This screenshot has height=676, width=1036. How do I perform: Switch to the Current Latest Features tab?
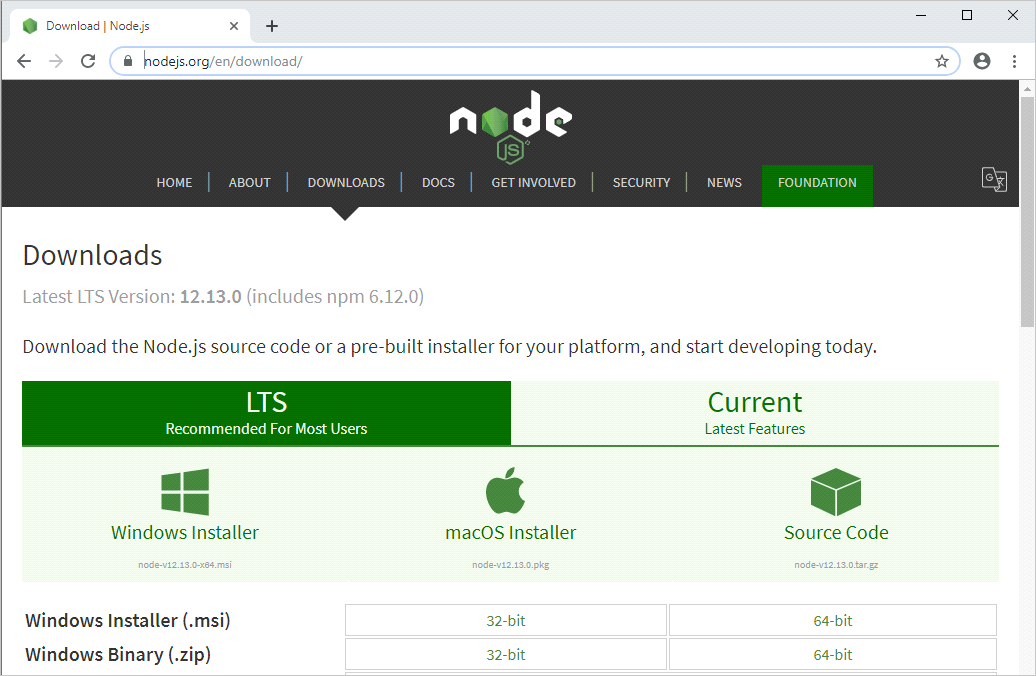755,412
